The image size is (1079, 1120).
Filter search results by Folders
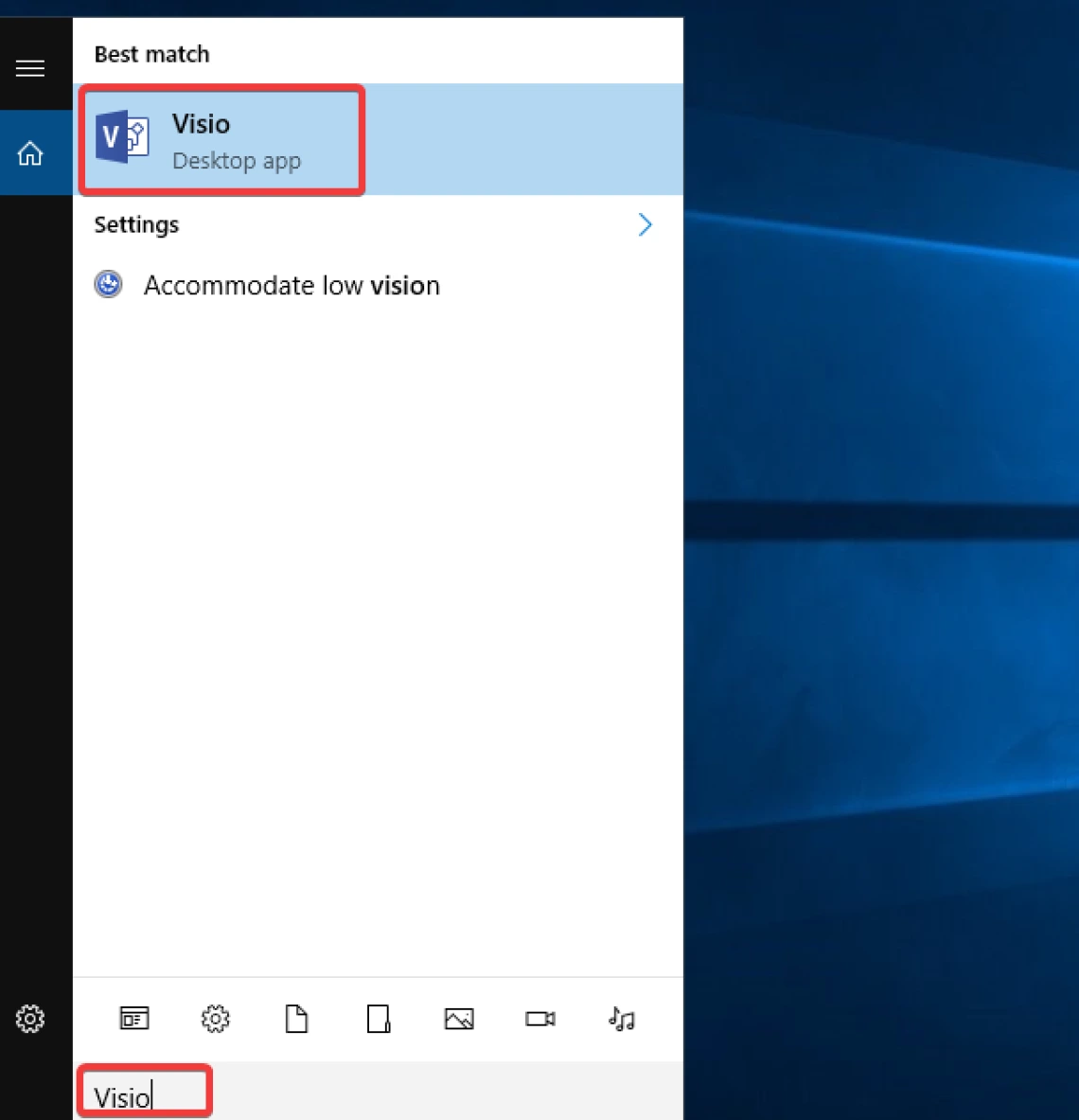378,1019
